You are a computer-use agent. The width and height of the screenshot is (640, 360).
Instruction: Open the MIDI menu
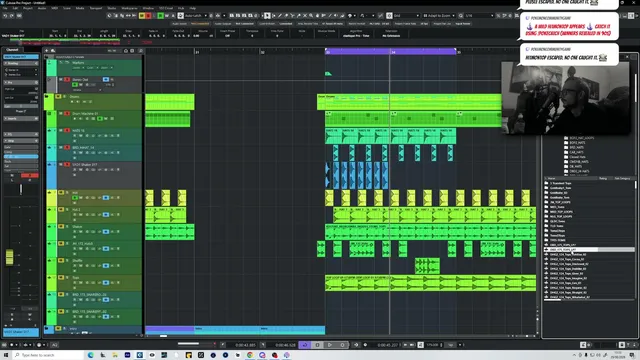(x=54, y=8)
